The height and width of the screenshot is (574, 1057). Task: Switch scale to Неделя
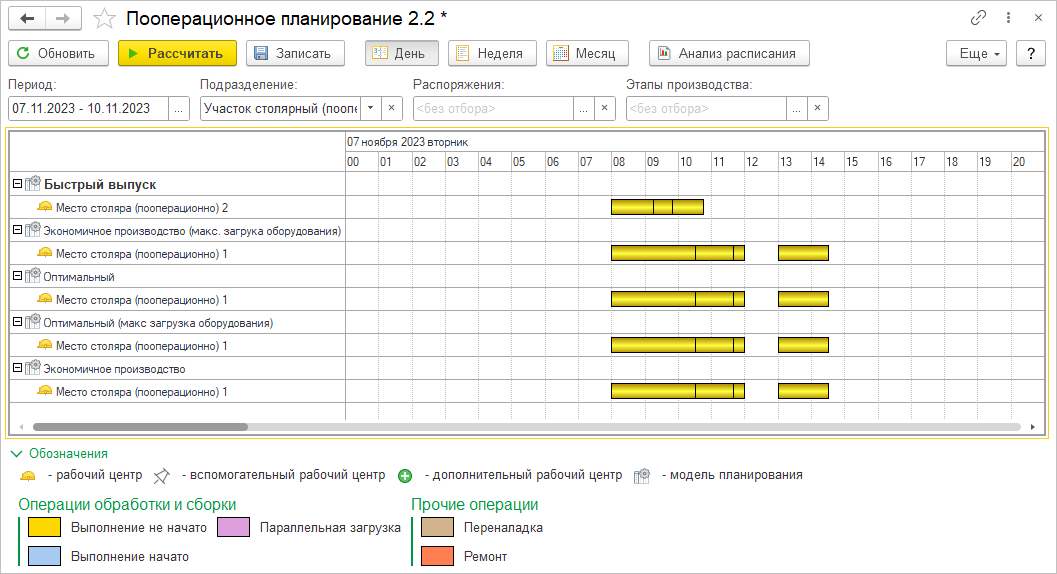(x=492, y=53)
